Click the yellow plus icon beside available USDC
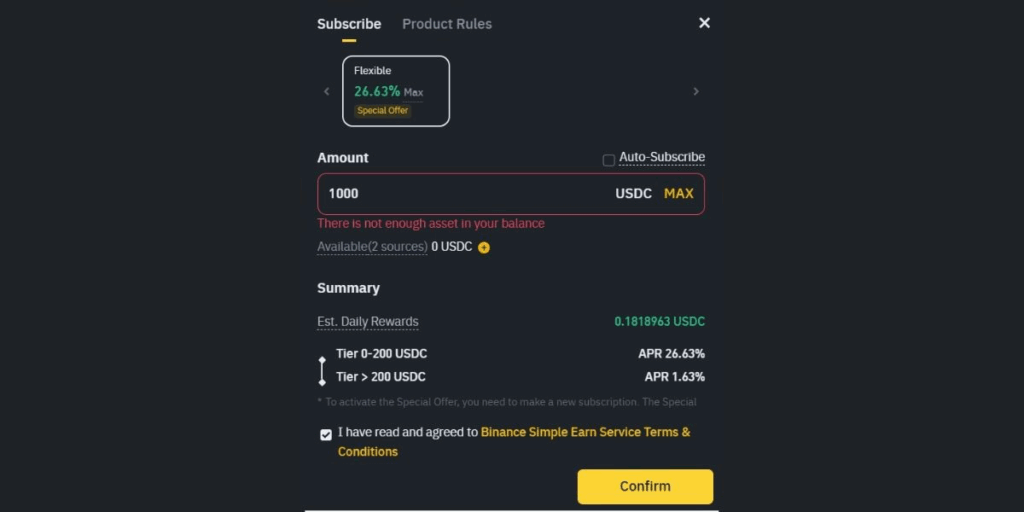This screenshot has height=512, width=1024. tap(484, 247)
